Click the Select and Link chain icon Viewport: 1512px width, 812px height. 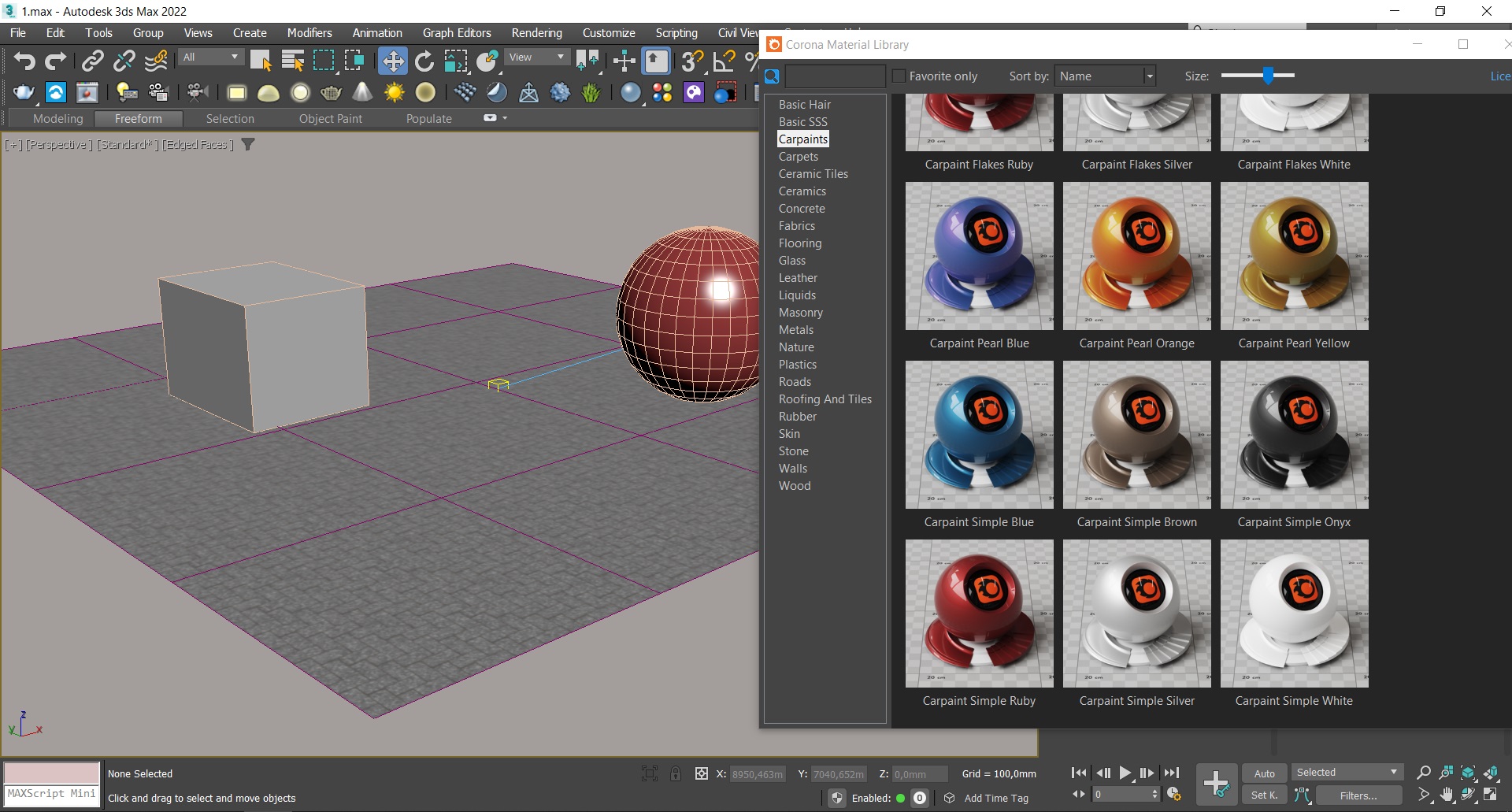tap(93, 61)
